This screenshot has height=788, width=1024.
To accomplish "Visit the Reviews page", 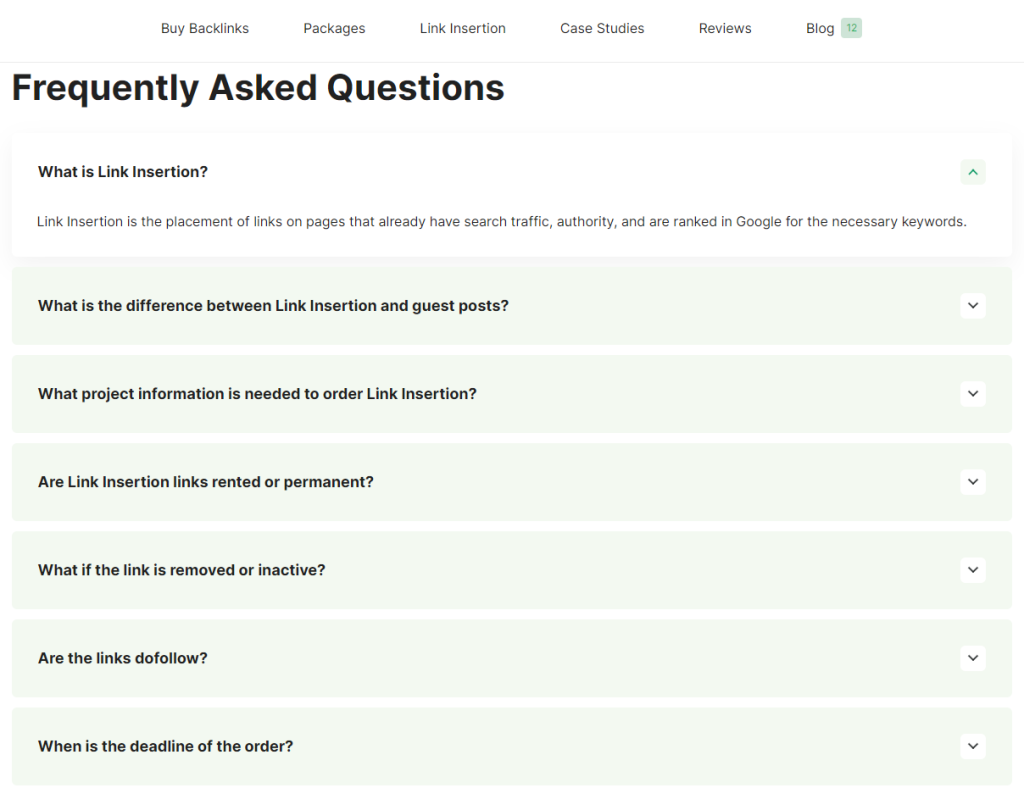I will pyautogui.click(x=725, y=28).
